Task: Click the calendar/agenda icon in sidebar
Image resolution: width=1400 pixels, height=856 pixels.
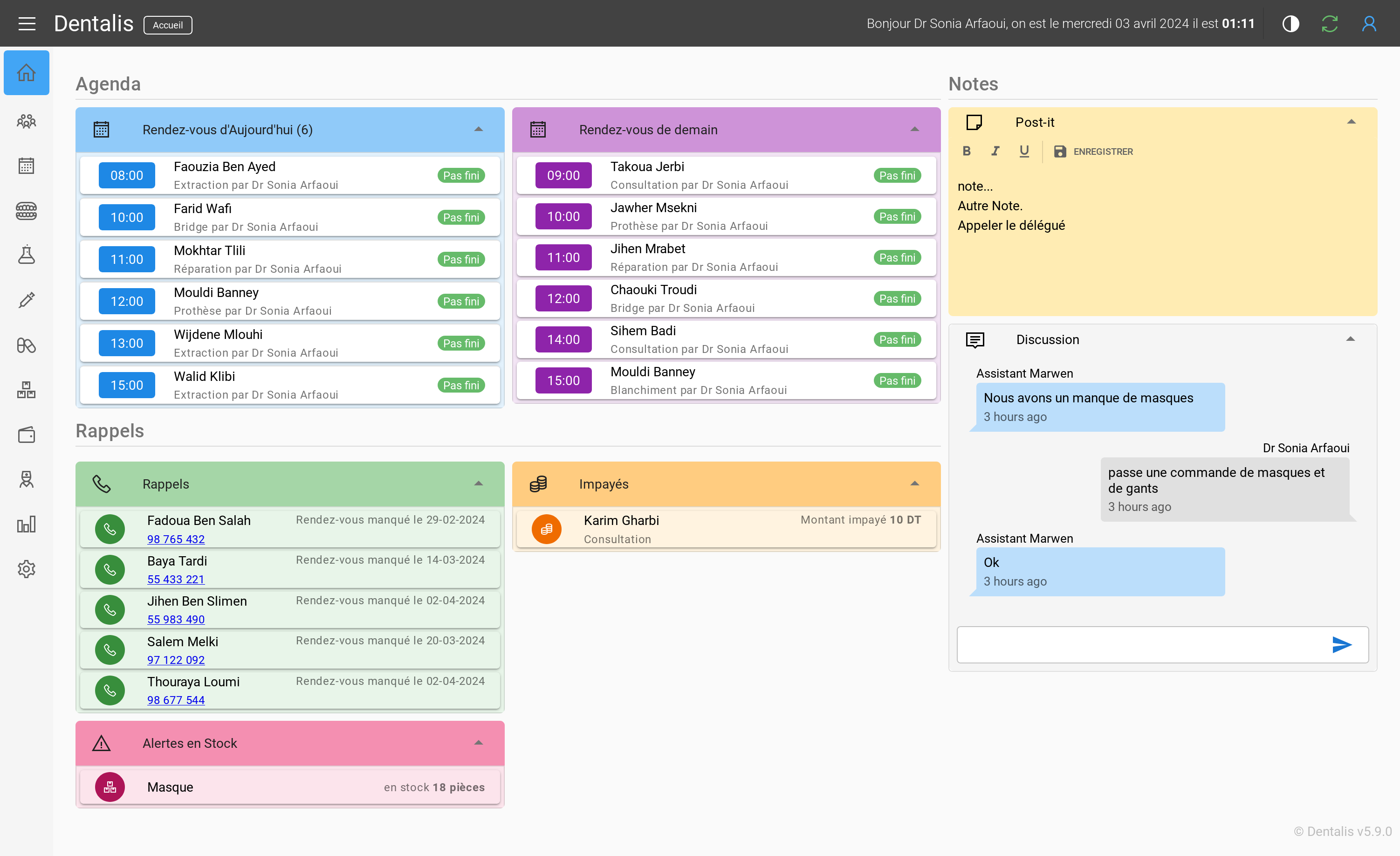Action: [x=27, y=166]
